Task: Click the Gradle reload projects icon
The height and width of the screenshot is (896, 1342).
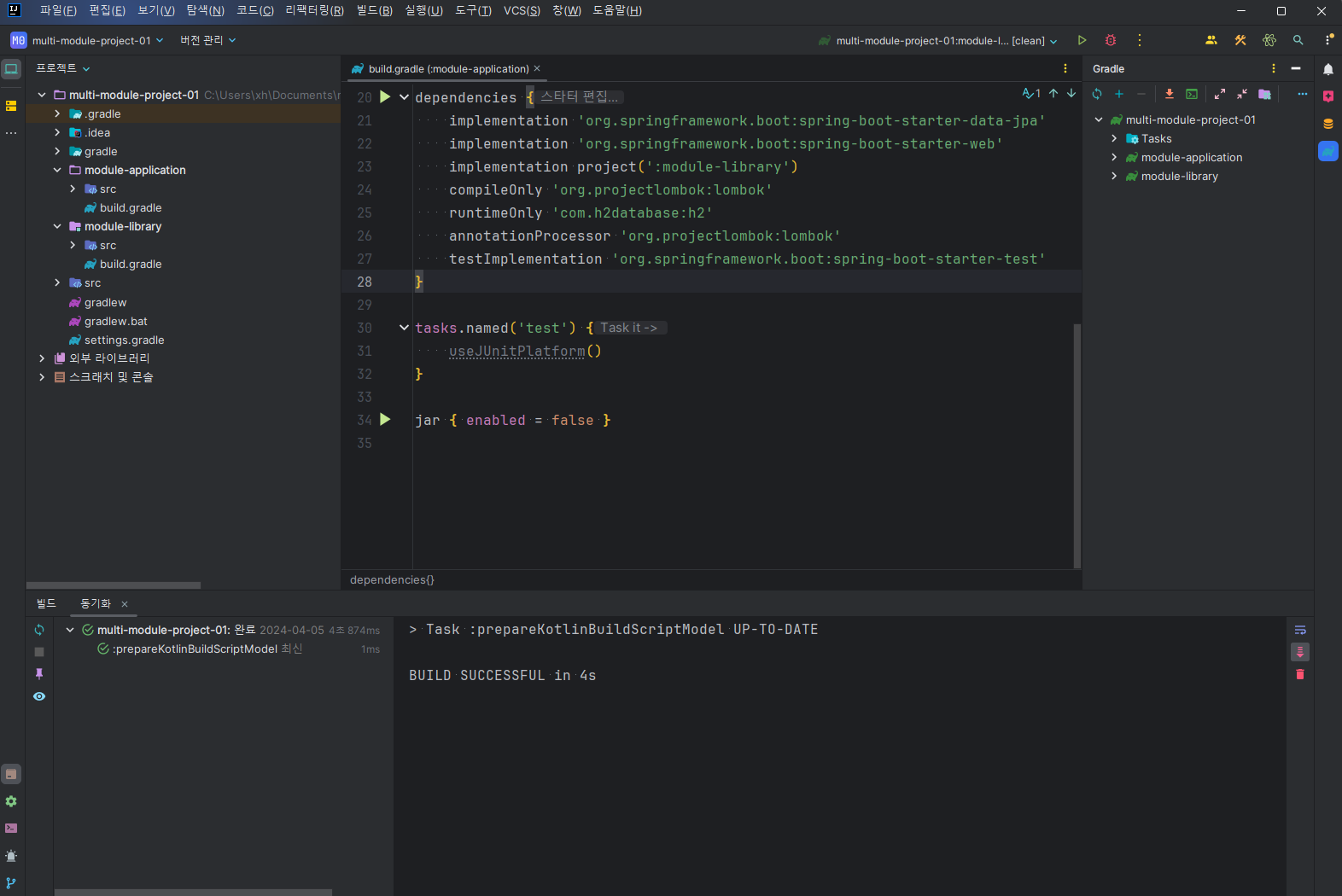Action: (x=1097, y=94)
